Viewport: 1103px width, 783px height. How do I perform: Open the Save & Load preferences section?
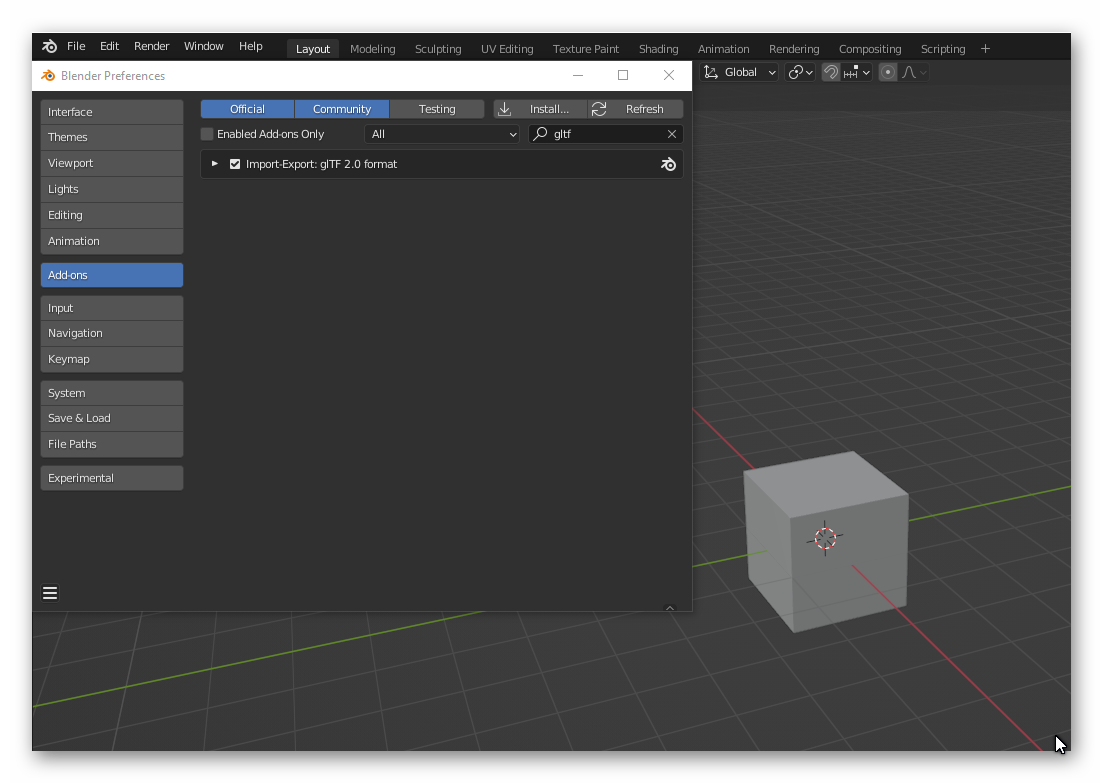click(x=112, y=419)
